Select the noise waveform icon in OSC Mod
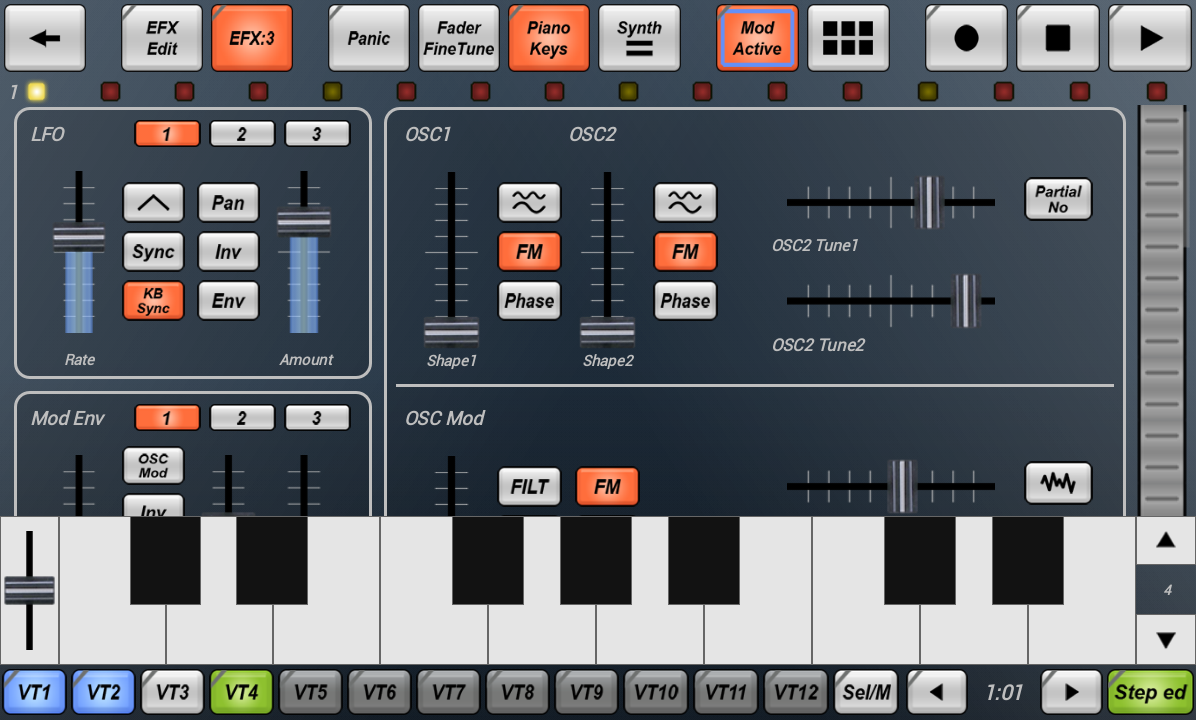Screen dimensions: 1196x720 coord(1057,483)
